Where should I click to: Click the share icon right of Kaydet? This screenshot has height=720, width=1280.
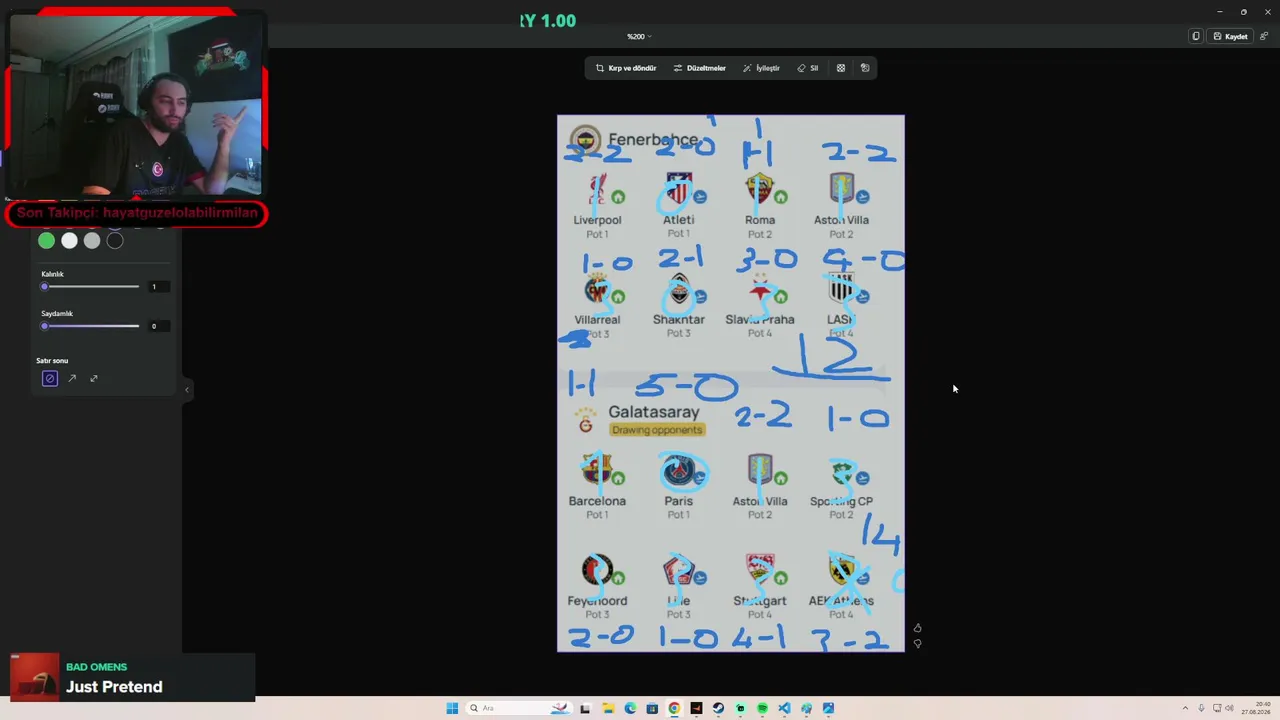(x=1264, y=37)
